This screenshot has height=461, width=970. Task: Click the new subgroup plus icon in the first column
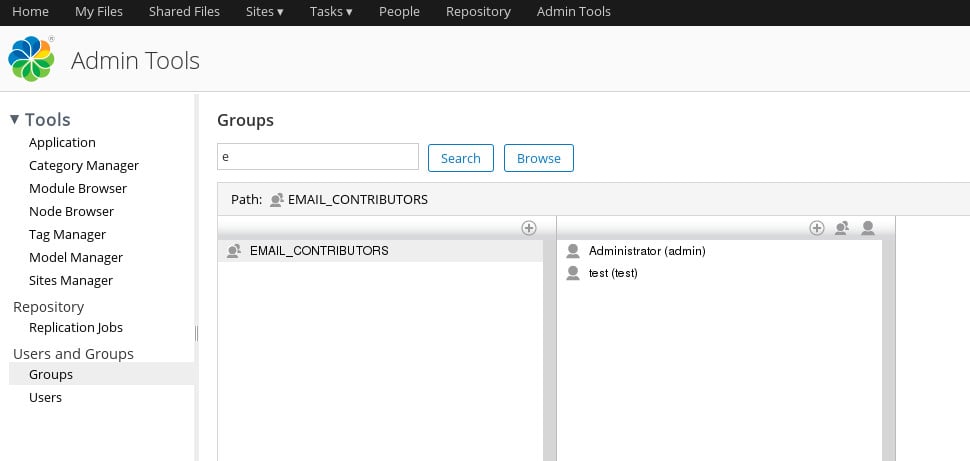click(529, 228)
